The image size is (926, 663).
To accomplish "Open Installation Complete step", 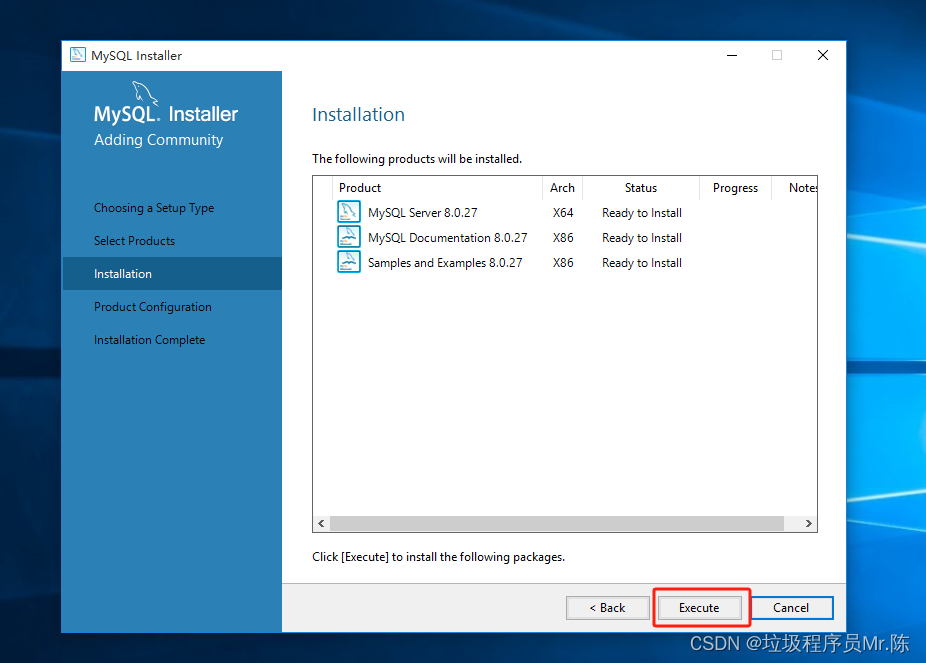I will click(149, 340).
